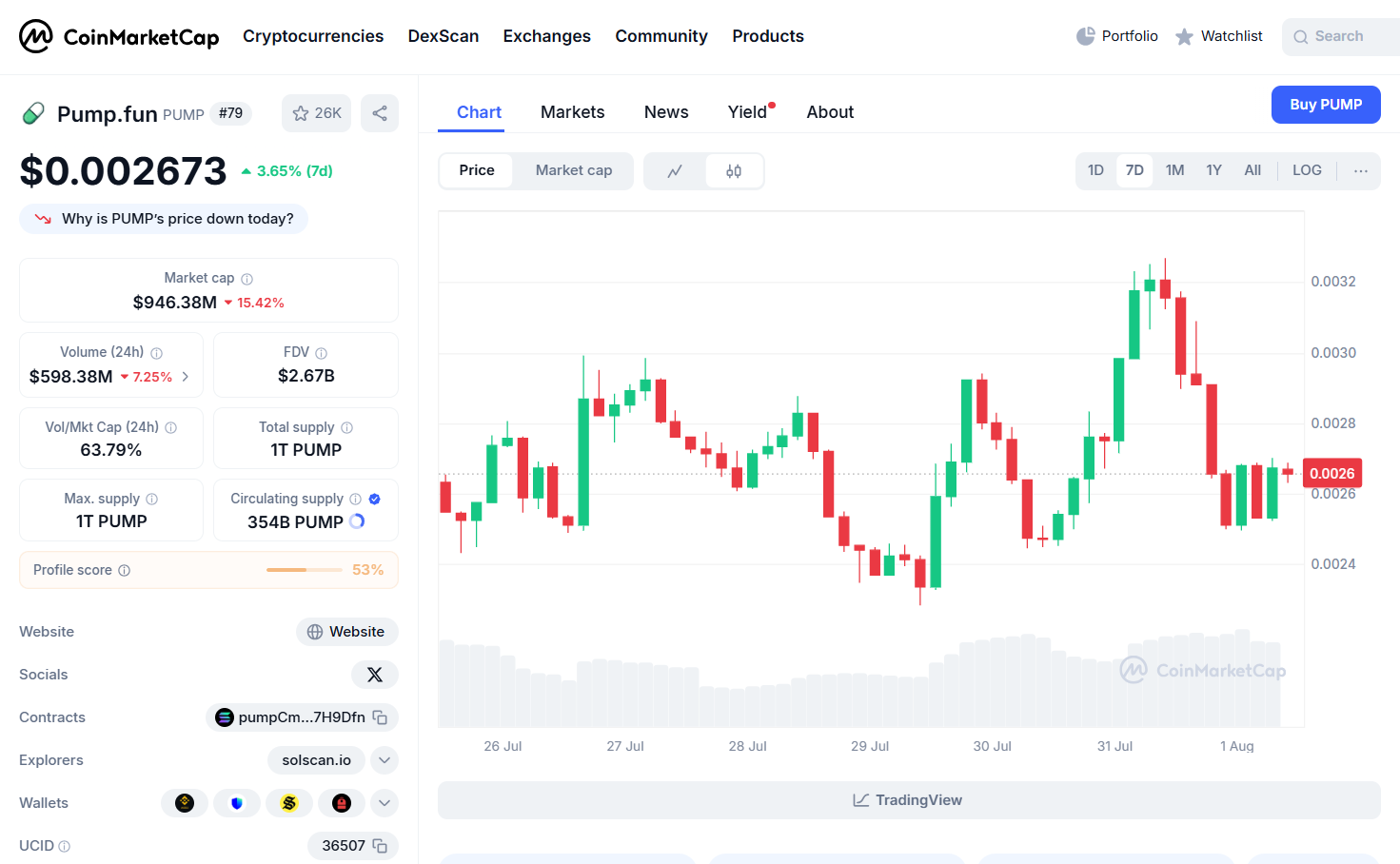Open the About tab
This screenshot has height=864, width=1400.
tap(830, 112)
